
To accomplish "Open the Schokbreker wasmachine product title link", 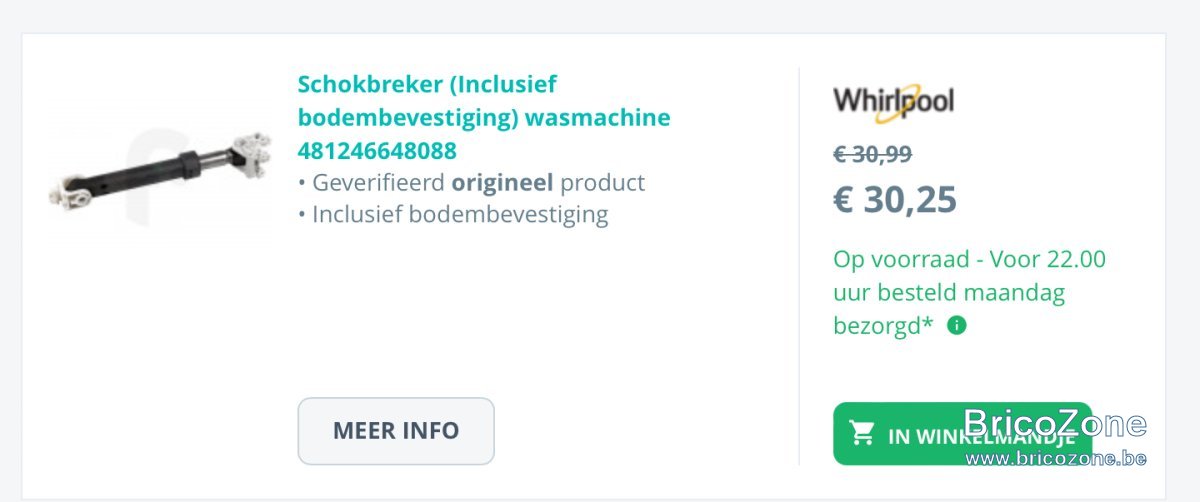I will pyautogui.click(x=484, y=118).
